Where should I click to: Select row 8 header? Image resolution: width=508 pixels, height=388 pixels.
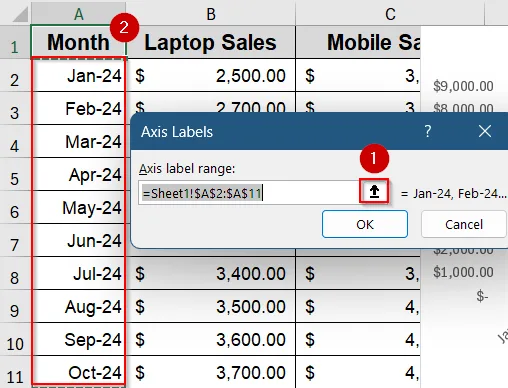pyautogui.click(x=14, y=273)
